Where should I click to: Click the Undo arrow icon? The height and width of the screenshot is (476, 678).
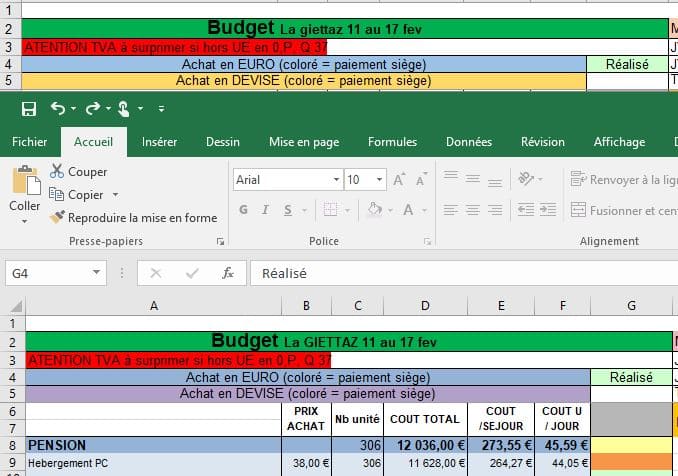[x=58, y=108]
